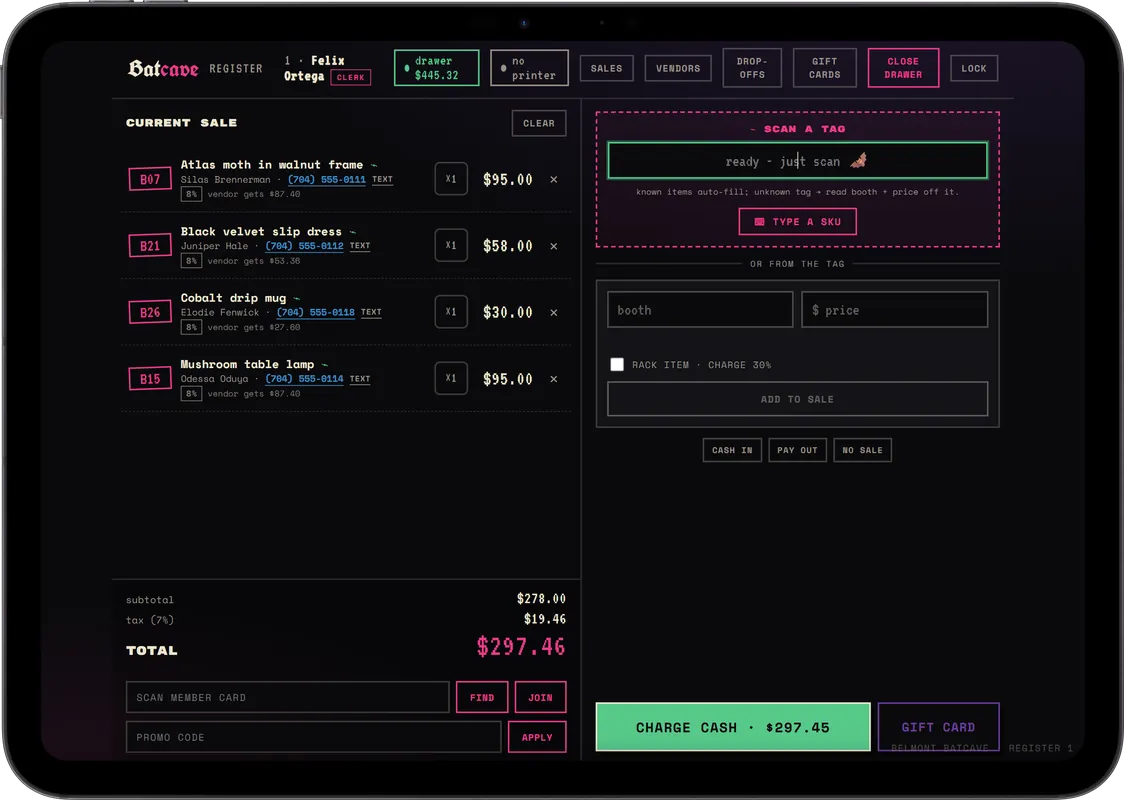Text vendor Silas Brennerman

coord(382,179)
